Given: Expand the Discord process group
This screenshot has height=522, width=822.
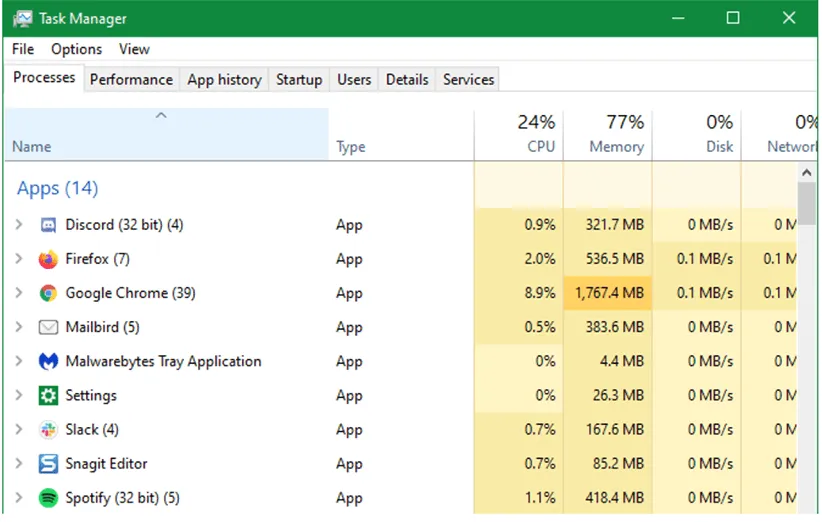Looking at the screenshot, I should point(19,225).
